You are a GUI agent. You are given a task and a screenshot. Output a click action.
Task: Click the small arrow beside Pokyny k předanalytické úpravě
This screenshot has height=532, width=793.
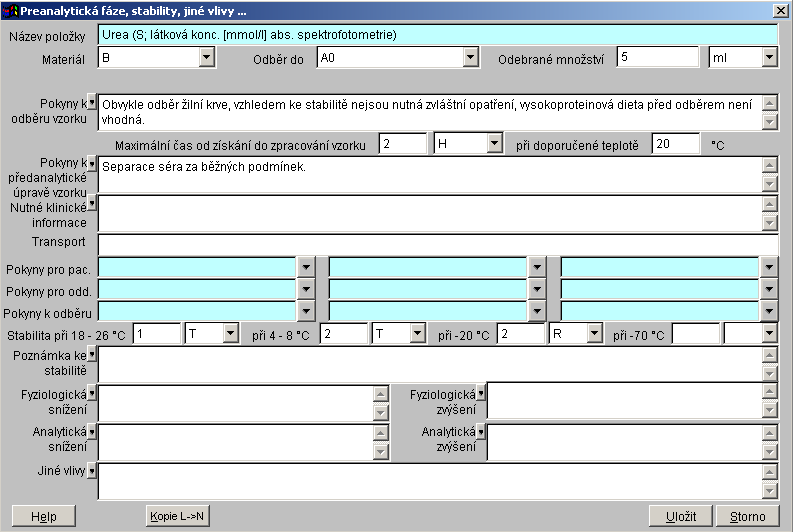(x=92, y=162)
